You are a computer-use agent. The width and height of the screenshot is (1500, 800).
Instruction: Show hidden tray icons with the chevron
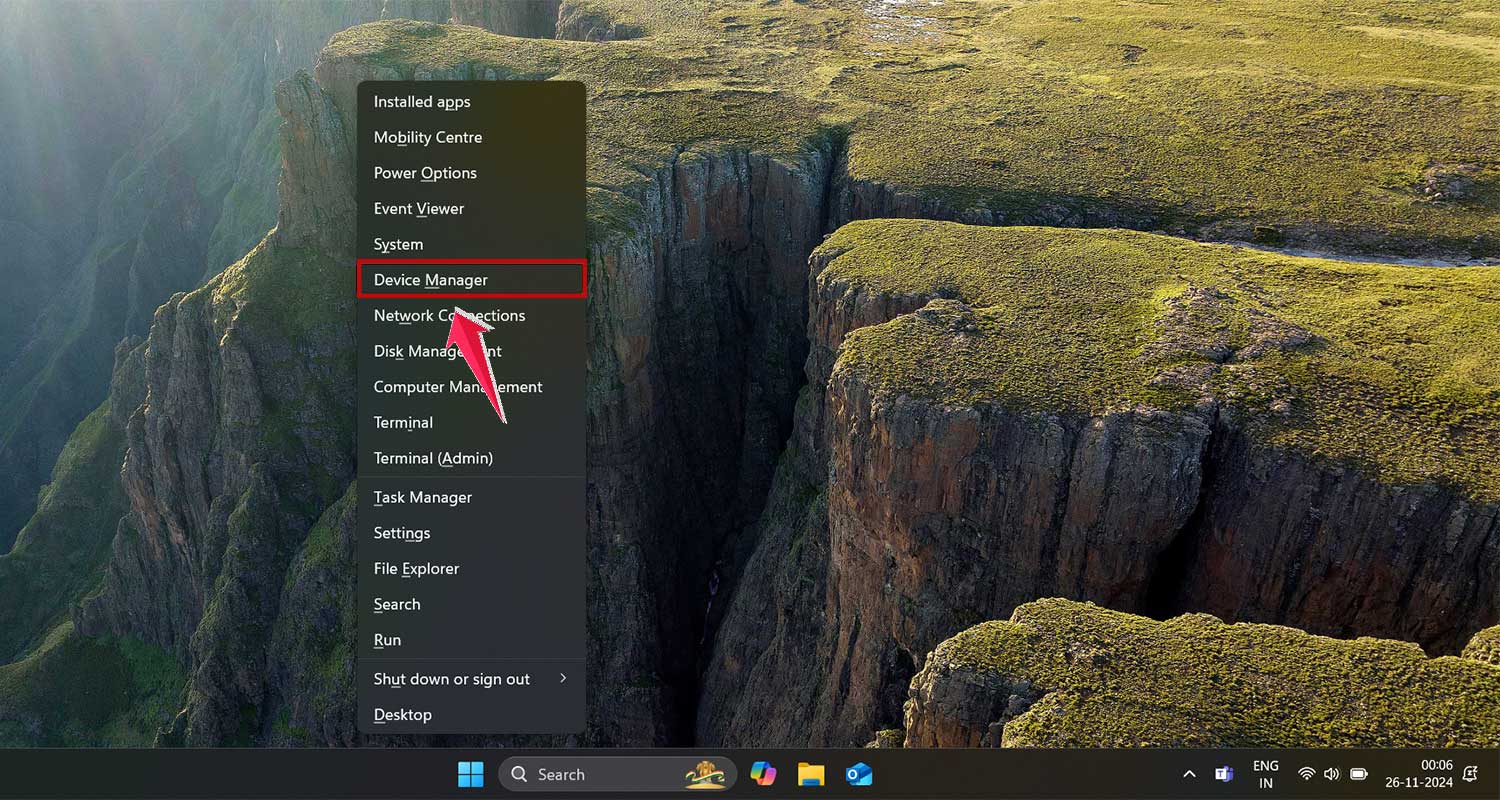pyautogui.click(x=1189, y=773)
